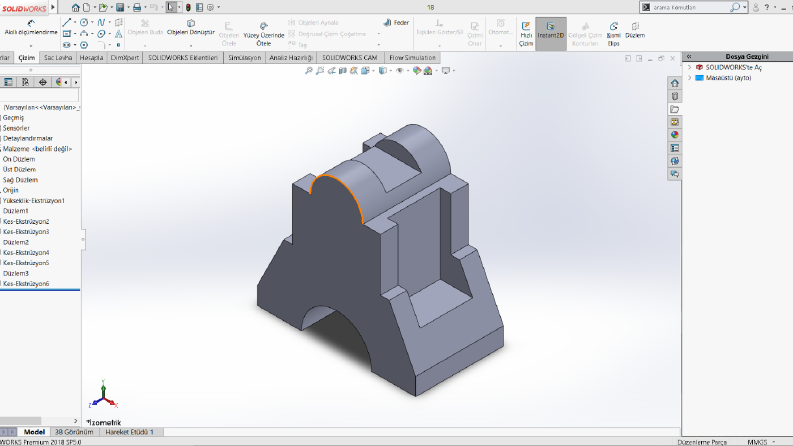Click Edit Appearance color ball in view toolbar
The width and height of the screenshot is (793, 446).
click(x=417, y=71)
